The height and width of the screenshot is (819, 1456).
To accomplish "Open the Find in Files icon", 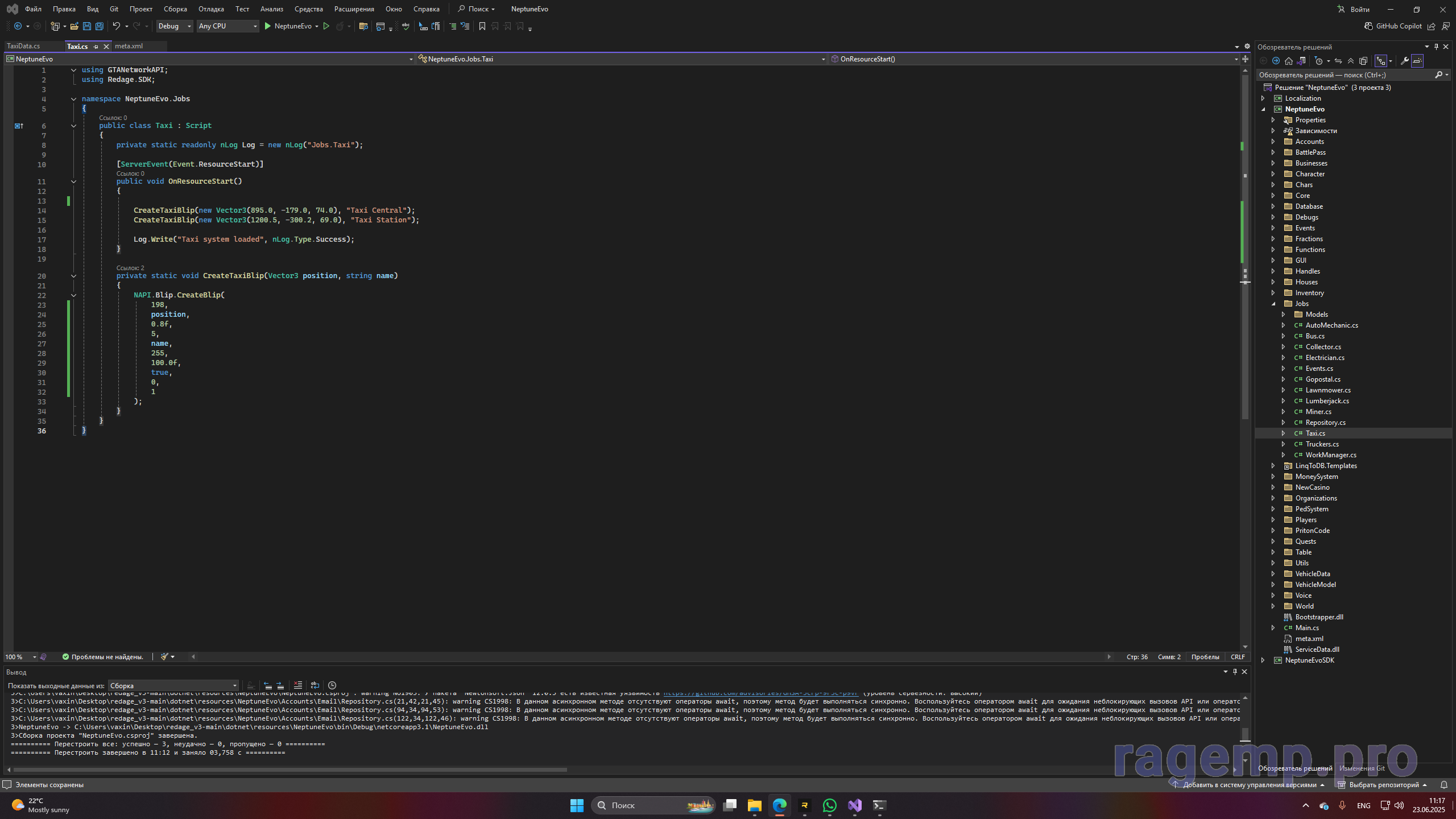I will 363,26.
